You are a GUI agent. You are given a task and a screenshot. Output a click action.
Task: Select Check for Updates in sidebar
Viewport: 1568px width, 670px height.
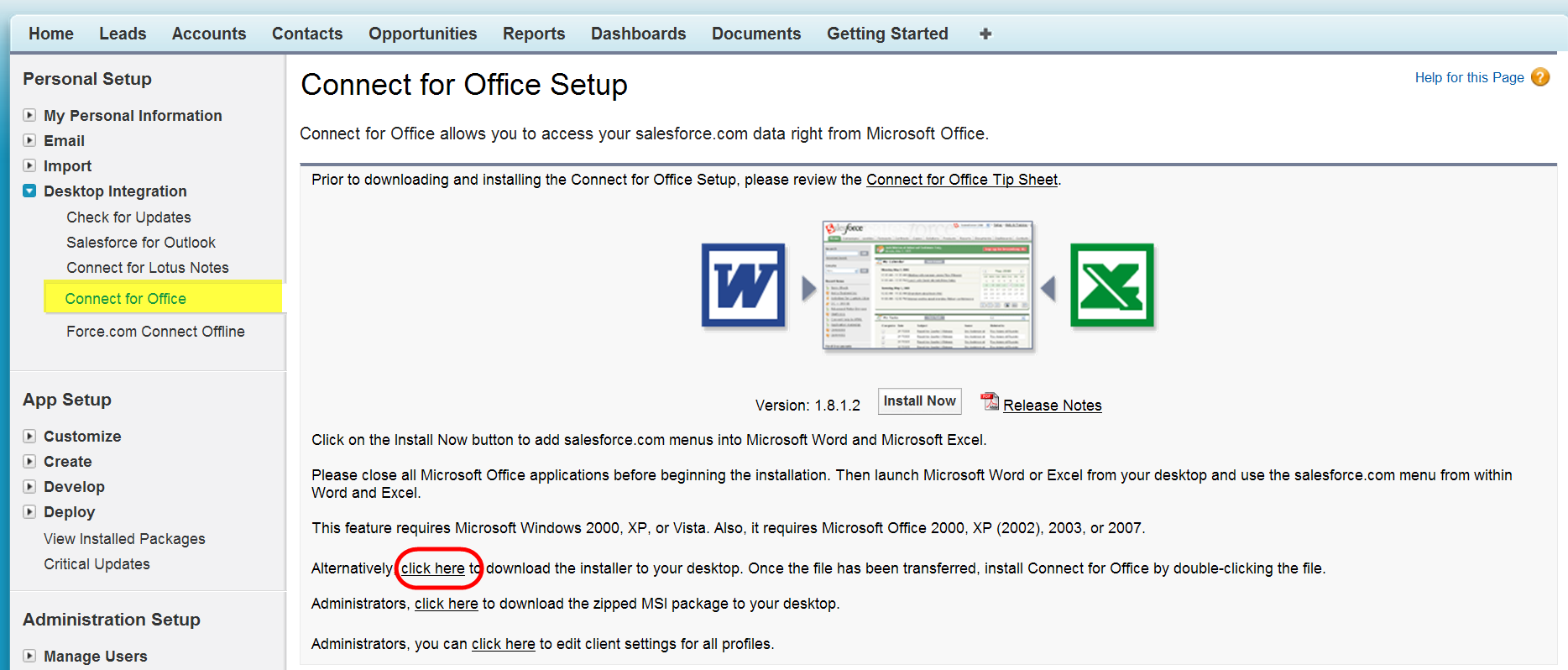(129, 217)
